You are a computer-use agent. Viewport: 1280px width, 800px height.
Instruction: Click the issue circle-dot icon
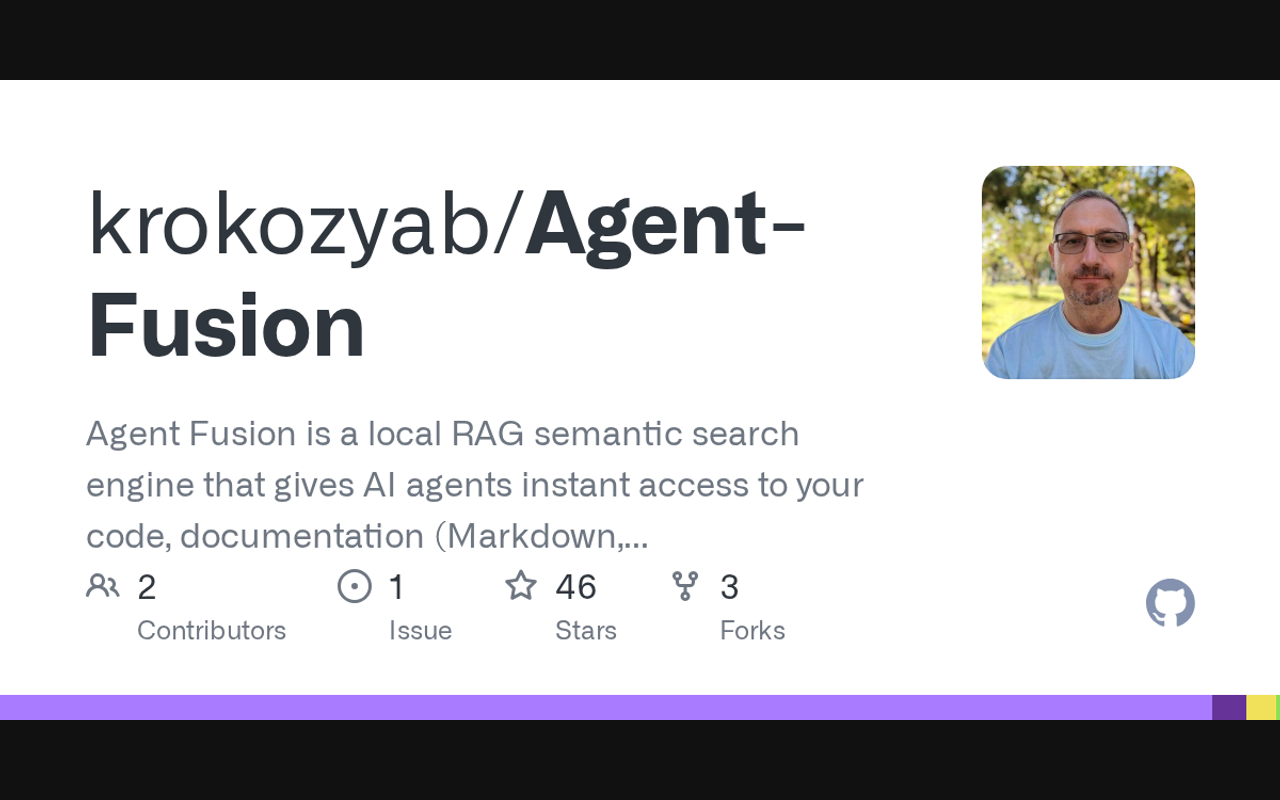(x=354, y=586)
